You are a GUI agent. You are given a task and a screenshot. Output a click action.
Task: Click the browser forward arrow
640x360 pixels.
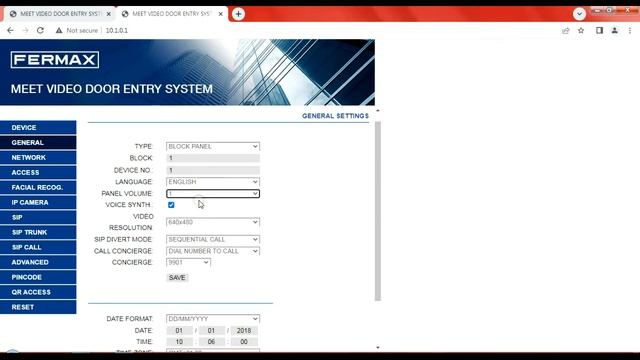pyautogui.click(x=25, y=30)
